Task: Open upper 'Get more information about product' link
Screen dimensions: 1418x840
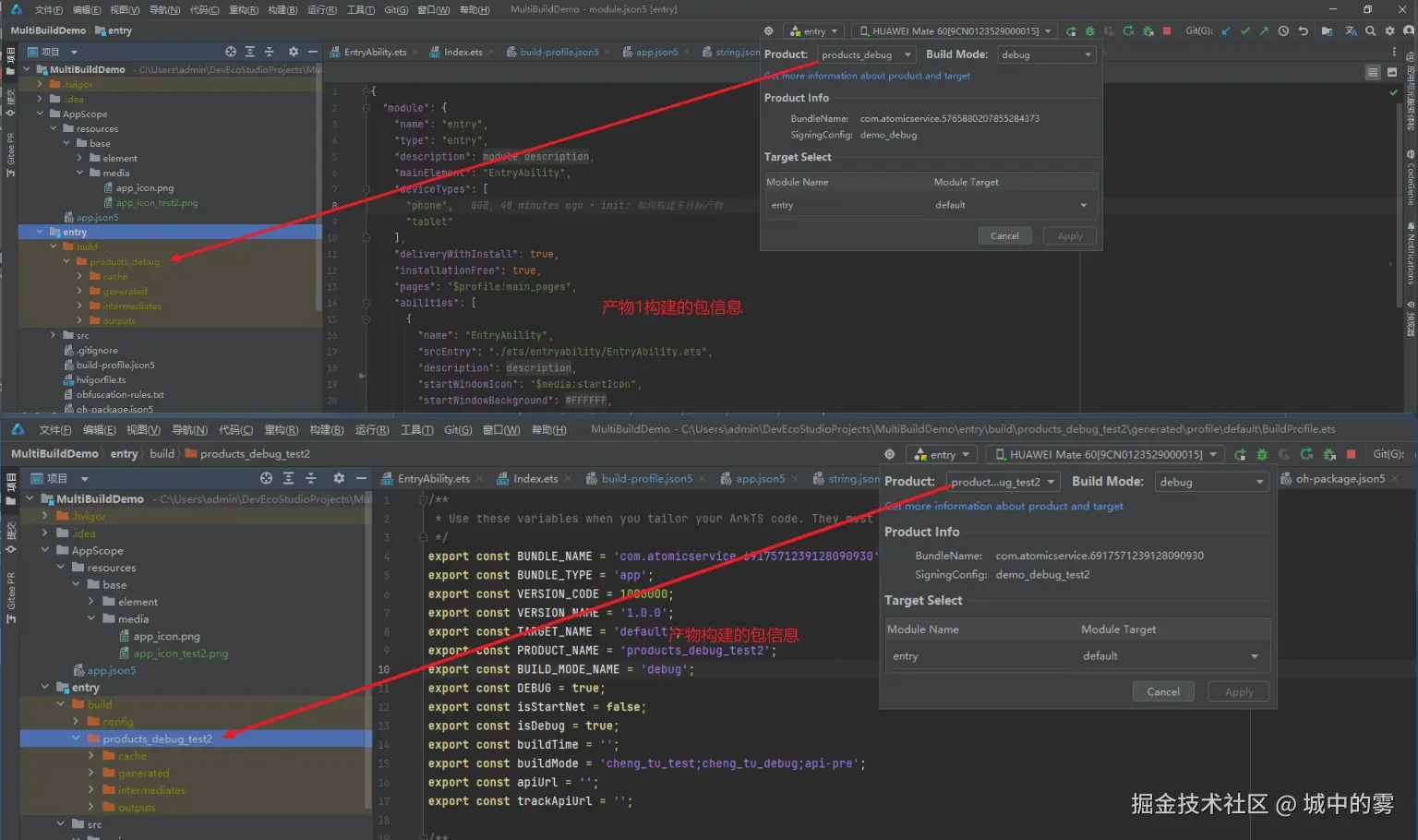Action: tap(867, 76)
